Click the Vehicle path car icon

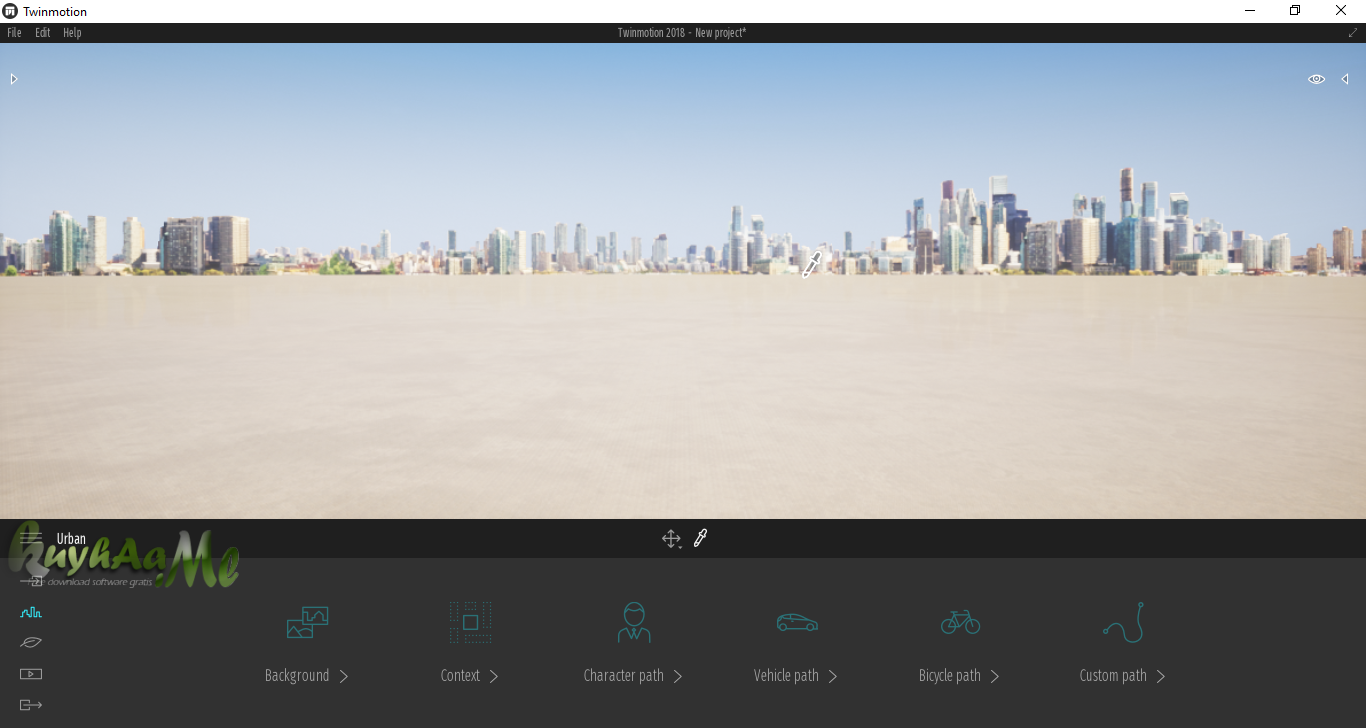point(797,623)
